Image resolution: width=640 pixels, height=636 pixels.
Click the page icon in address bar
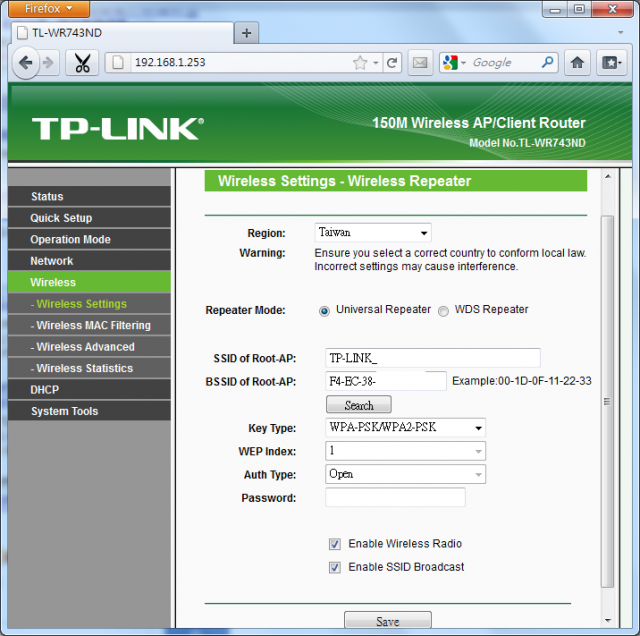pos(118,63)
